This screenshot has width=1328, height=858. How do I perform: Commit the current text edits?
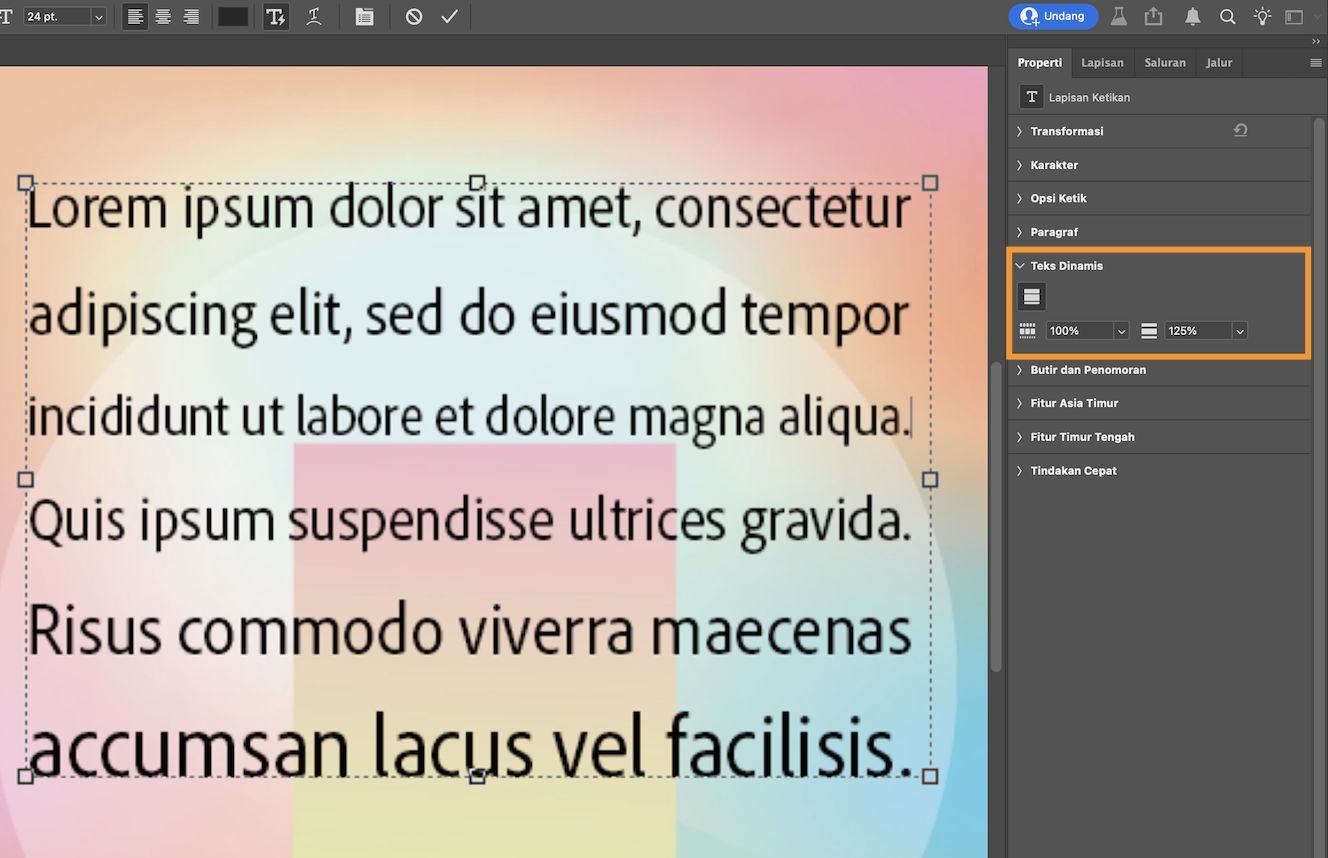point(450,17)
